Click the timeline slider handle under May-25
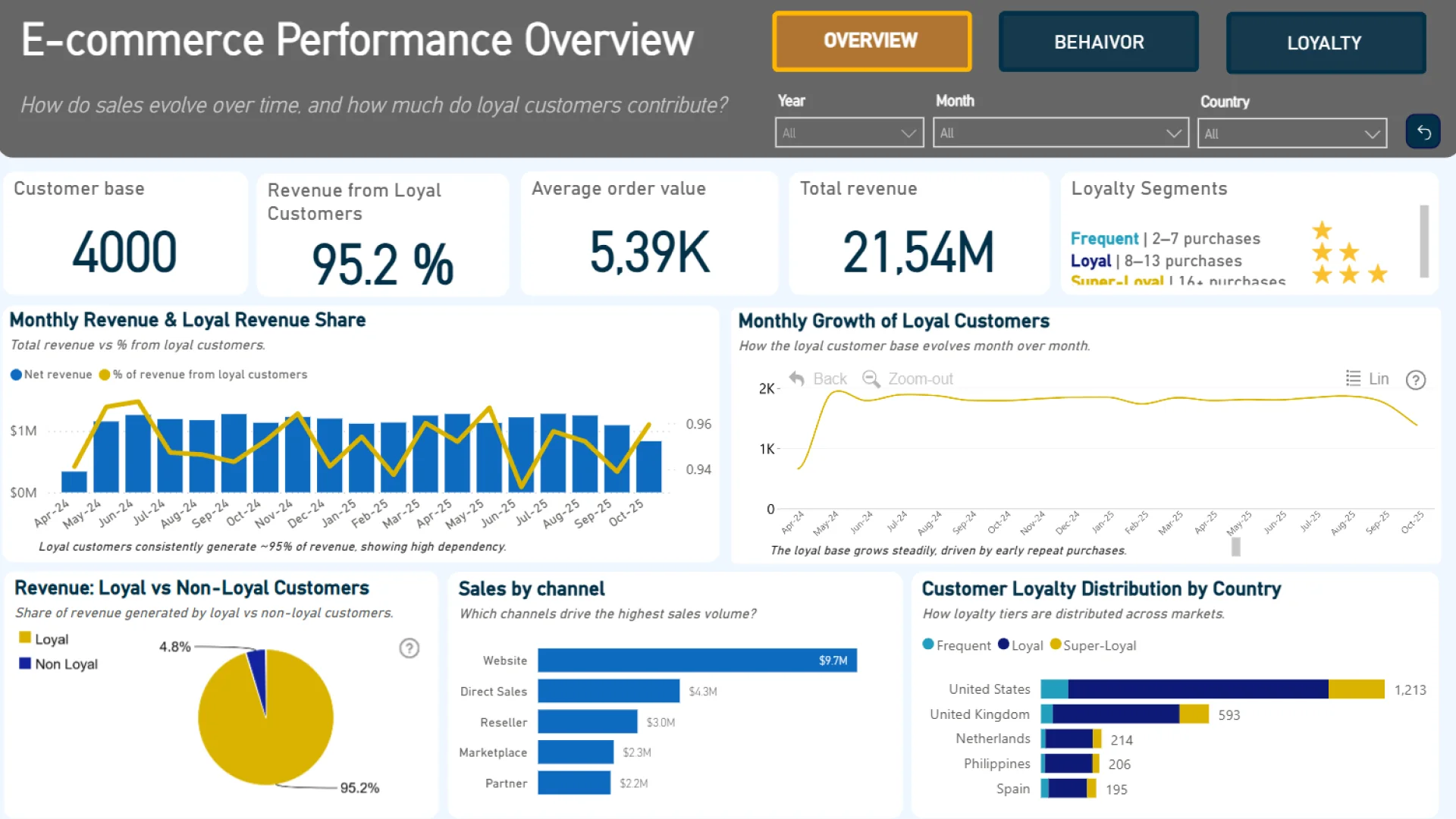 coord(1236,546)
